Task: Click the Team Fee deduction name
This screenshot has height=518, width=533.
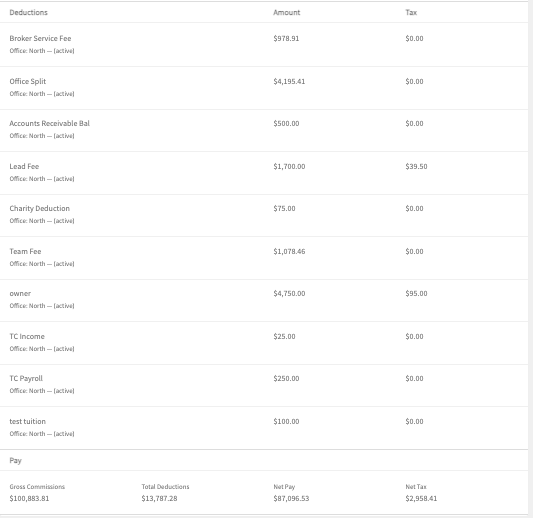Action: pos(25,252)
